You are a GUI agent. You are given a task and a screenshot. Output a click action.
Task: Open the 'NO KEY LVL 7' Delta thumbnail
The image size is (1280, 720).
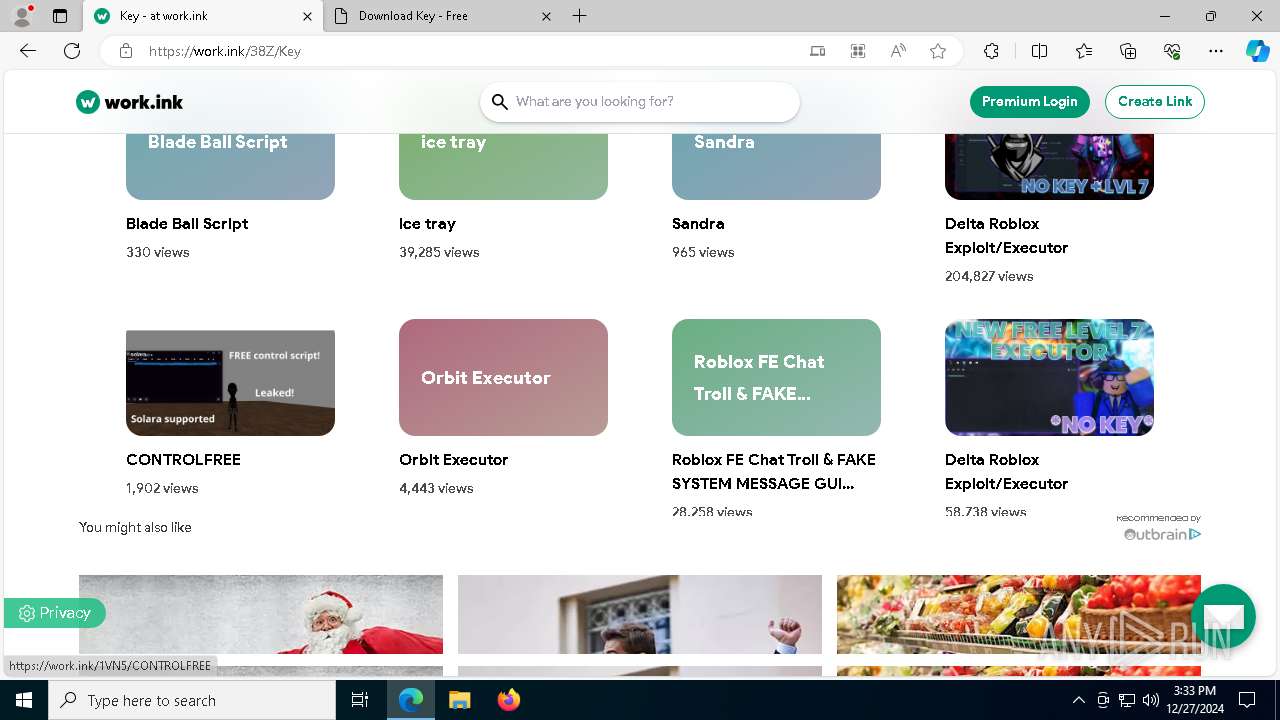click(x=1049, y=166)
